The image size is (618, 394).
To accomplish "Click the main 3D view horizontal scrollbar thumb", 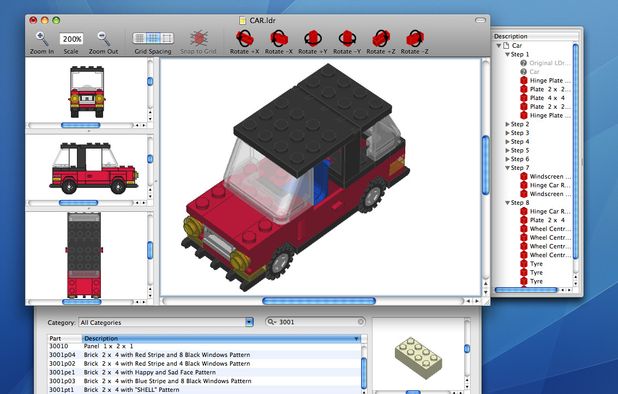I will [x=319, y=301].
